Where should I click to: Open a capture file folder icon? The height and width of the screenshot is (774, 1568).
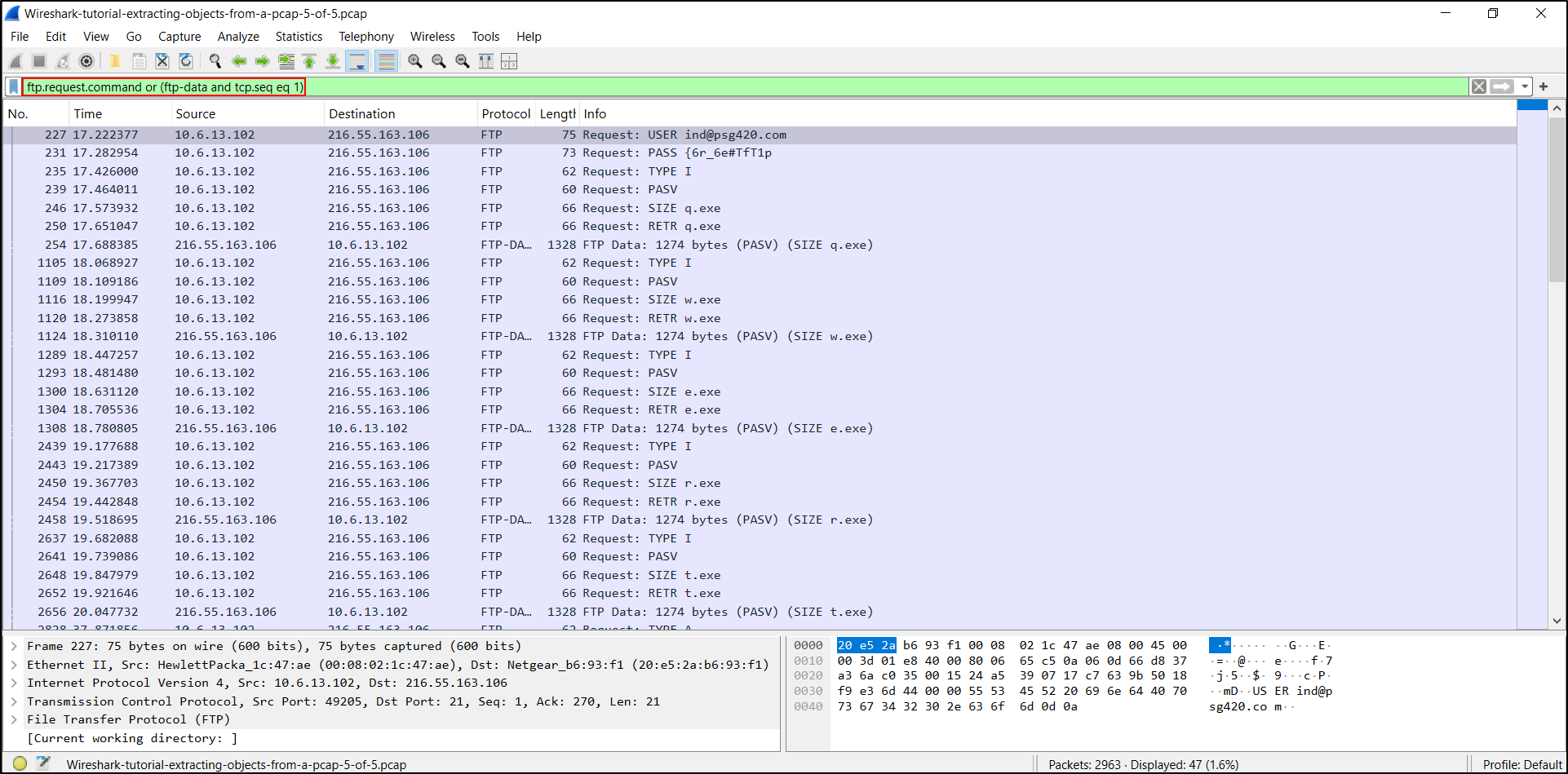point(115,61)
